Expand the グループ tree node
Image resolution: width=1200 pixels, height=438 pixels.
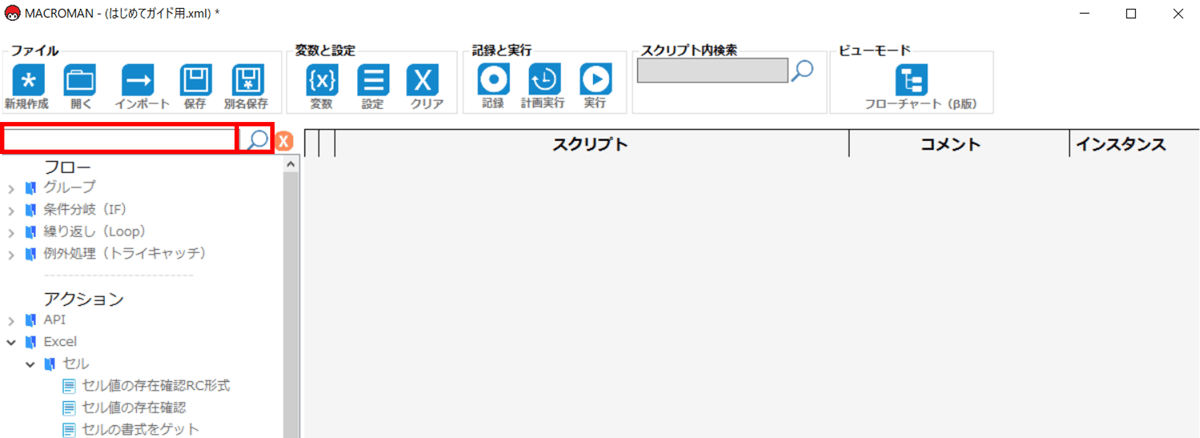pos(11,187)
